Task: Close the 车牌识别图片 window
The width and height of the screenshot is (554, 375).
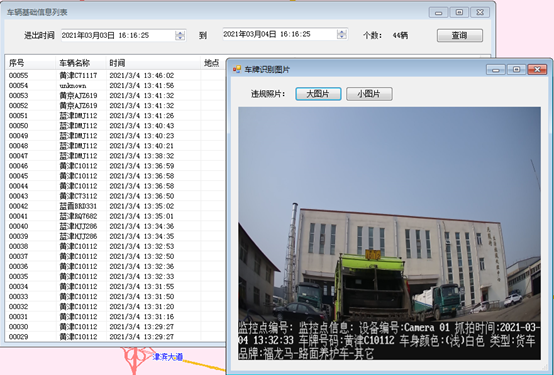Action: coord(537,69)
